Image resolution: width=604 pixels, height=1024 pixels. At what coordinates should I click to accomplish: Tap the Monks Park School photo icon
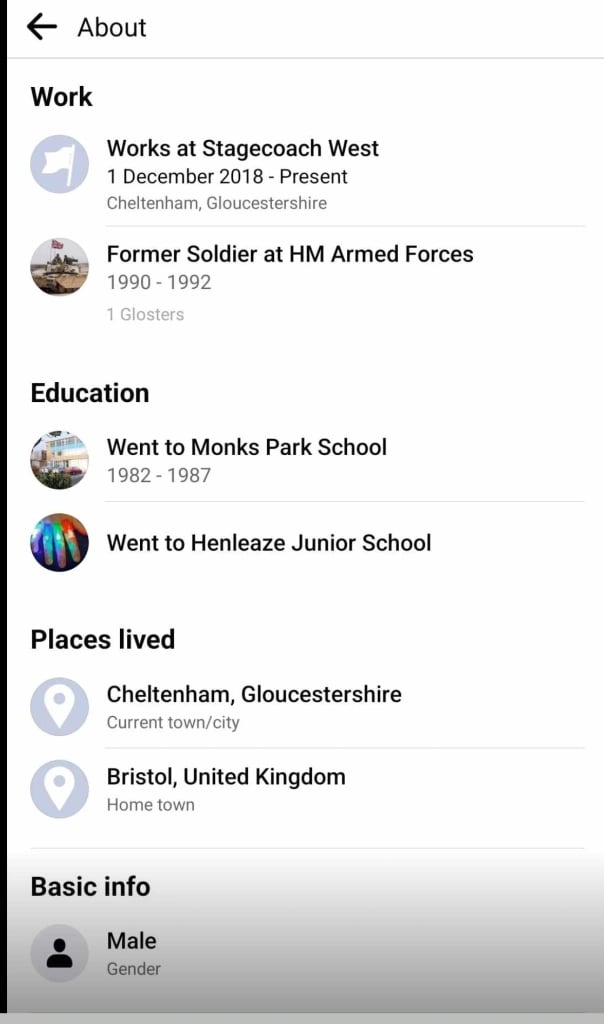60,460
